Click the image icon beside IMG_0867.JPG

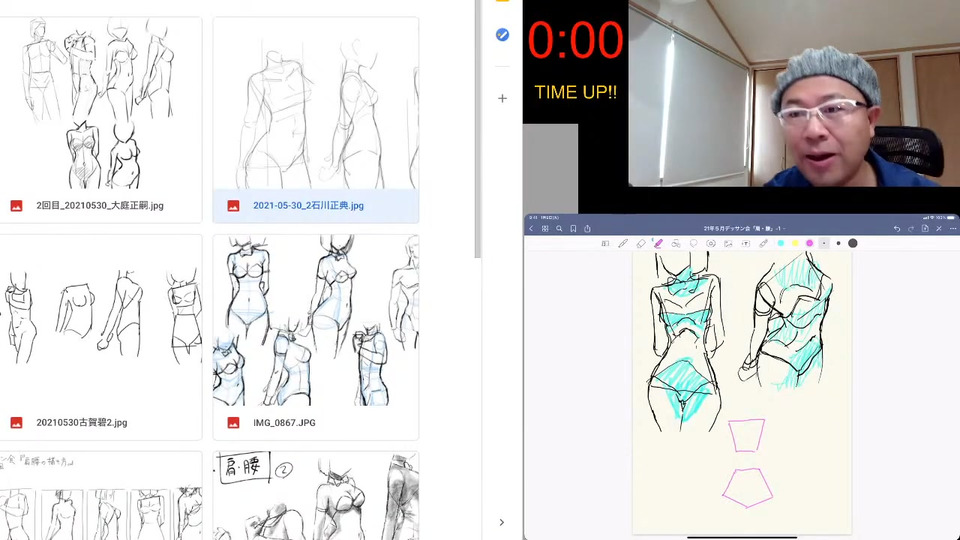(233, 422)
